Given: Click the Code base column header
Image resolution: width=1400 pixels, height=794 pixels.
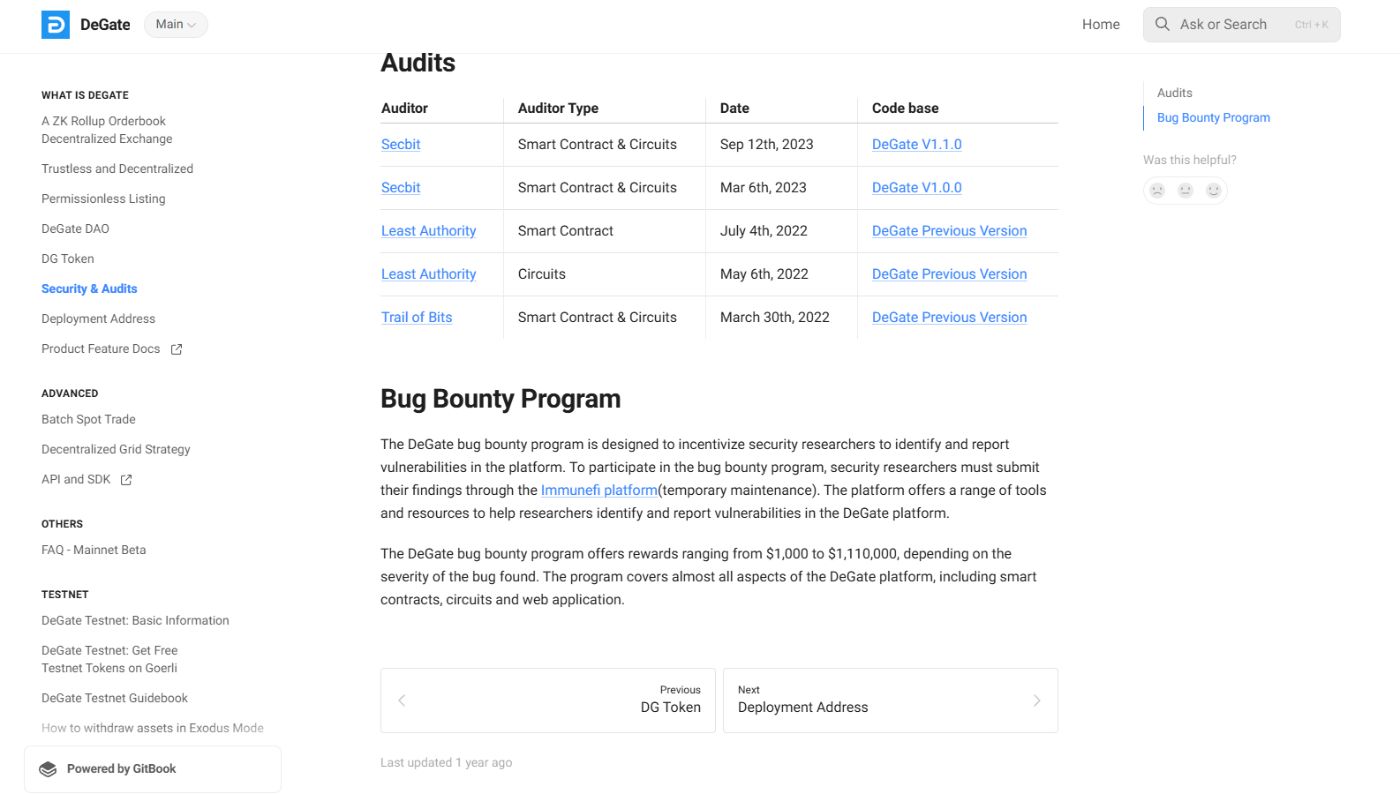Looking at the screenshot, I should click(x=905, y=108).
